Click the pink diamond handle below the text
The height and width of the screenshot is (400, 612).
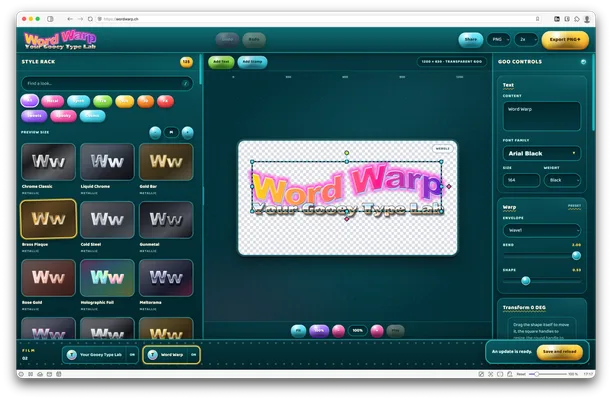pyautogui.click(x=347, y=219)
